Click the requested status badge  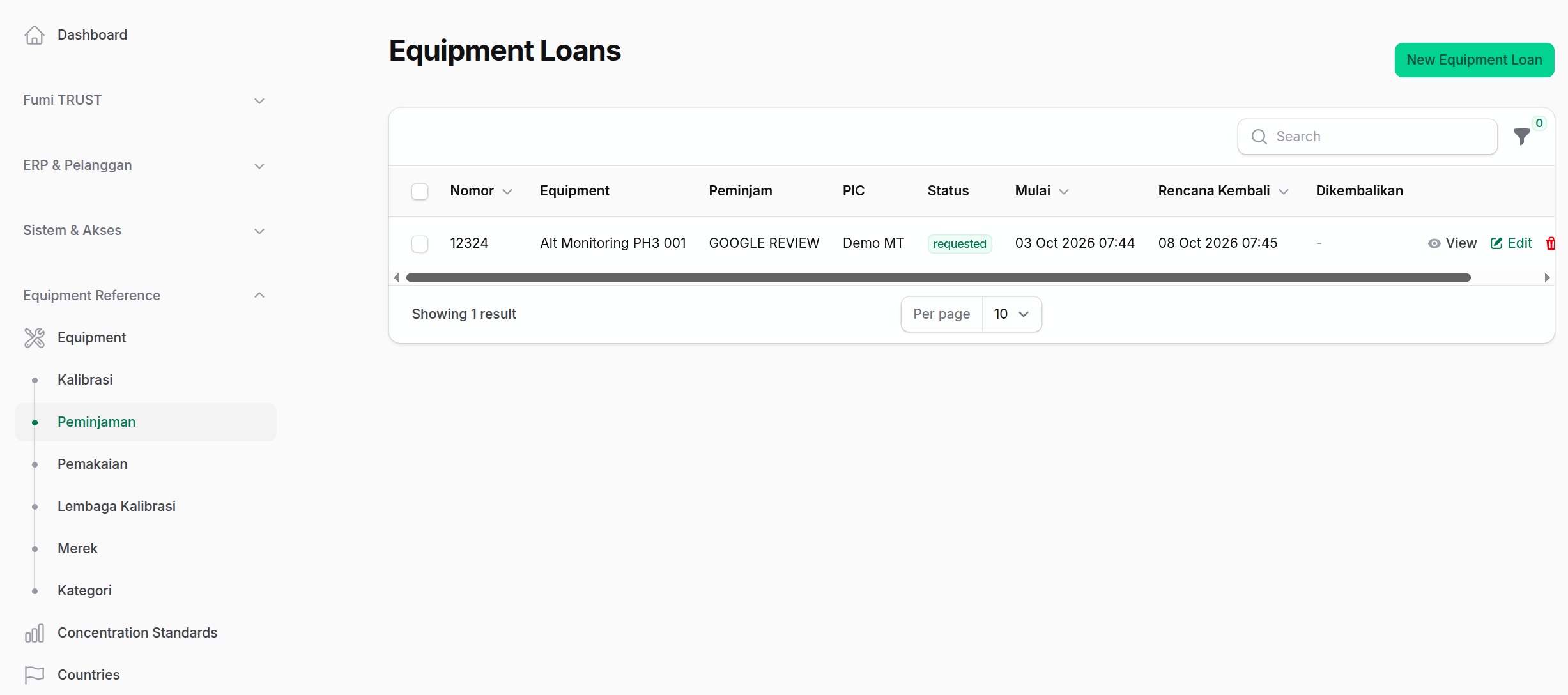click(960, 244)
